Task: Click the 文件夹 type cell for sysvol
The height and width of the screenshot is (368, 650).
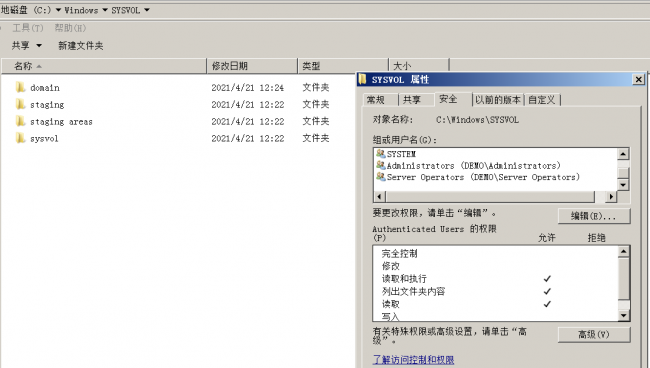Action: coord(315,138)
